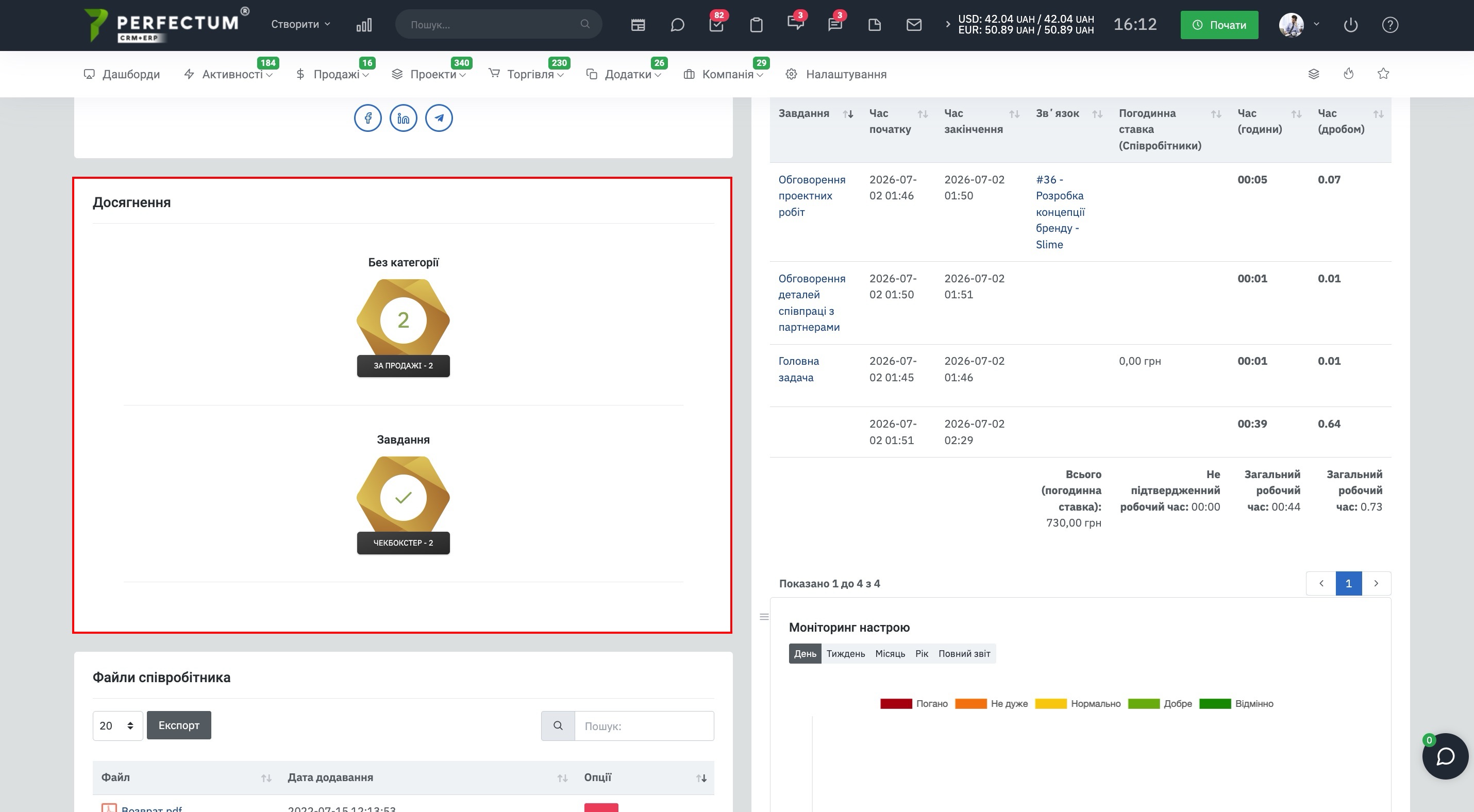
Task: Open tasks icon with badge 82
Action: point(716,25)
